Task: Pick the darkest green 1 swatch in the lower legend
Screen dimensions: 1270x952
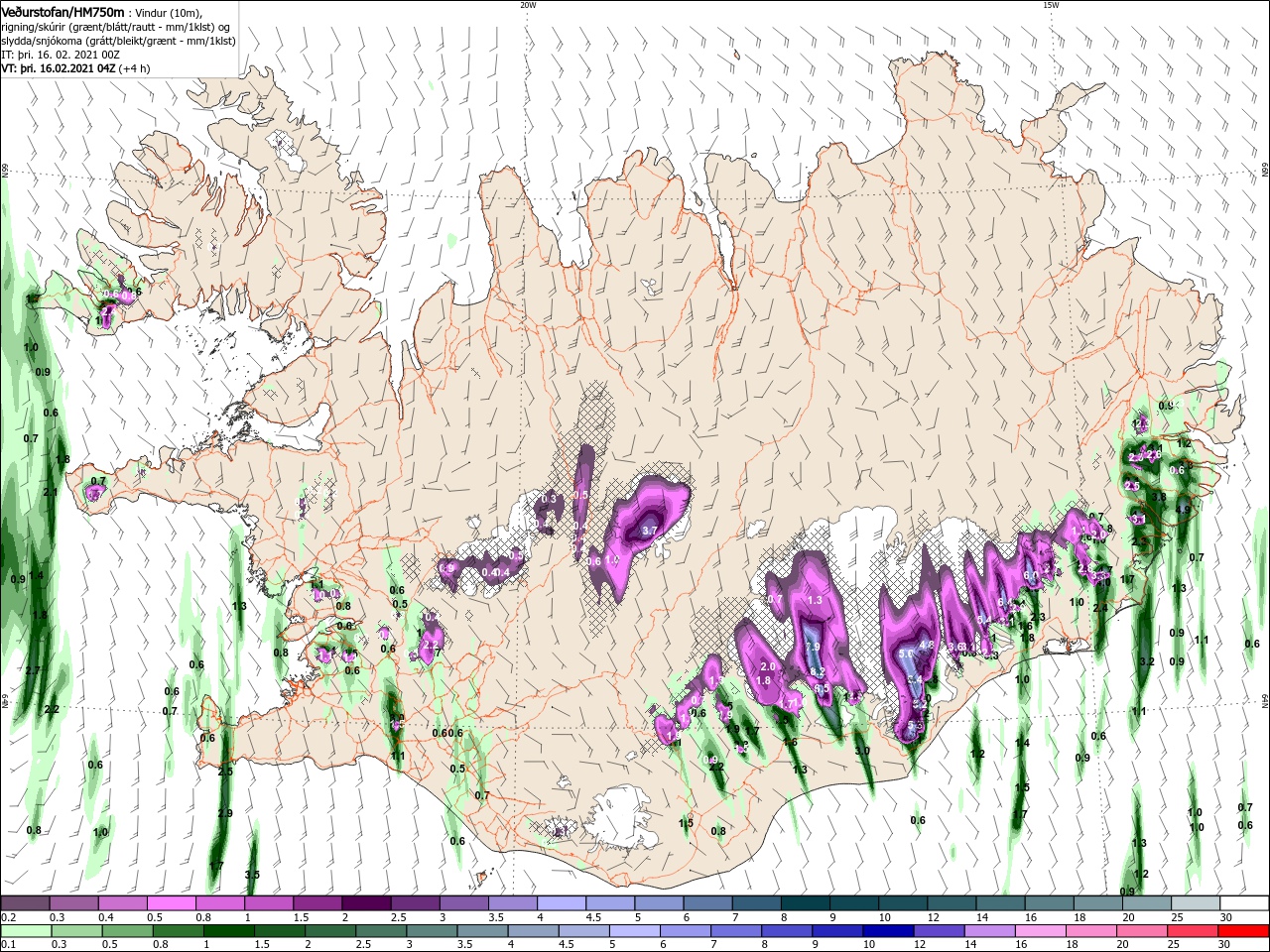Action: tap(228, 931)
